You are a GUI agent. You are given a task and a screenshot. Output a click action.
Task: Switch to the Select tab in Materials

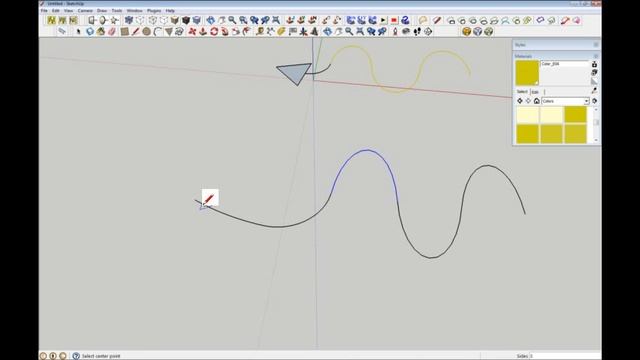[x=522, y=91]
